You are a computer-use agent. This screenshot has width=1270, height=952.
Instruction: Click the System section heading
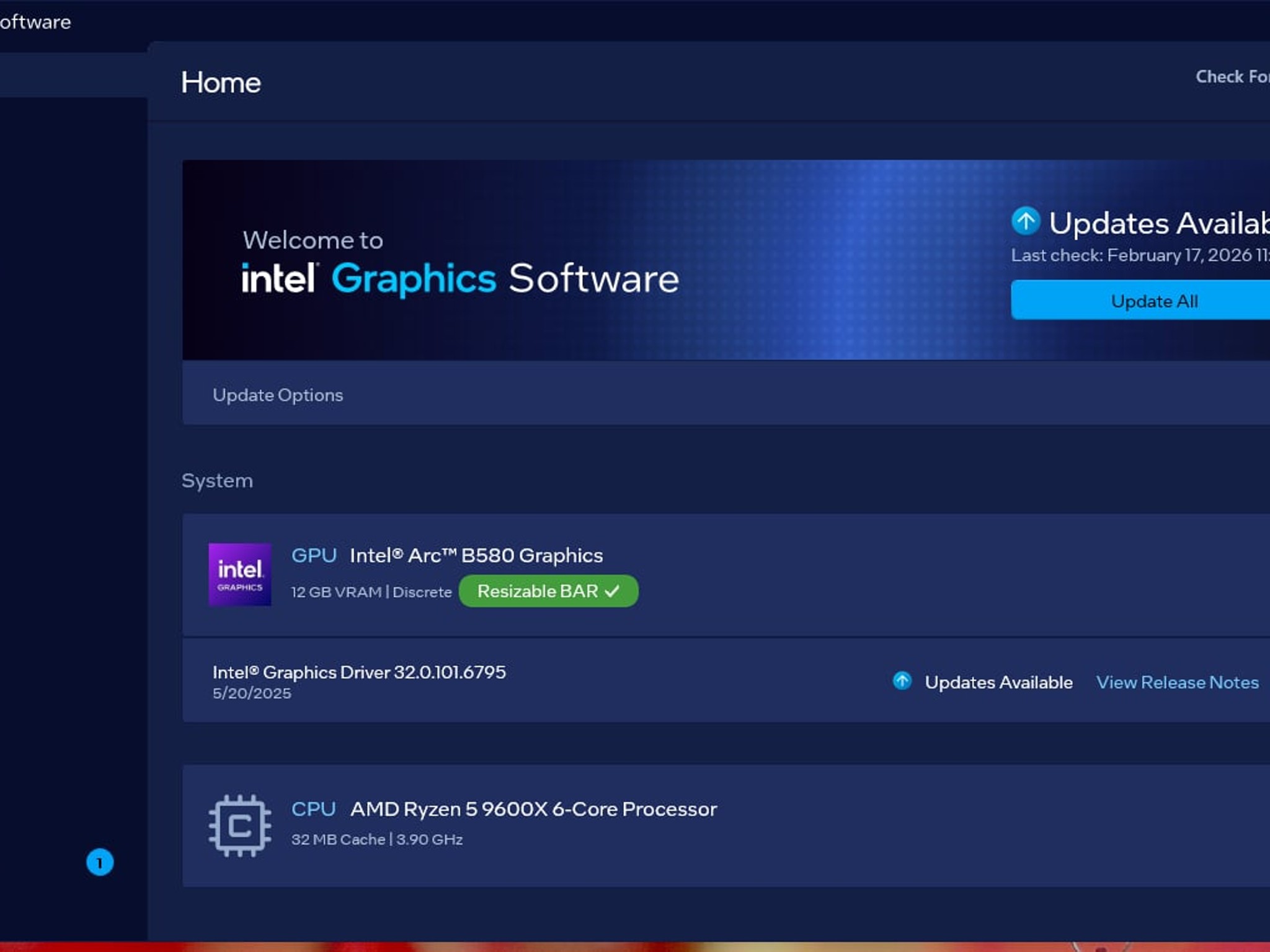(x=217, y=481)
